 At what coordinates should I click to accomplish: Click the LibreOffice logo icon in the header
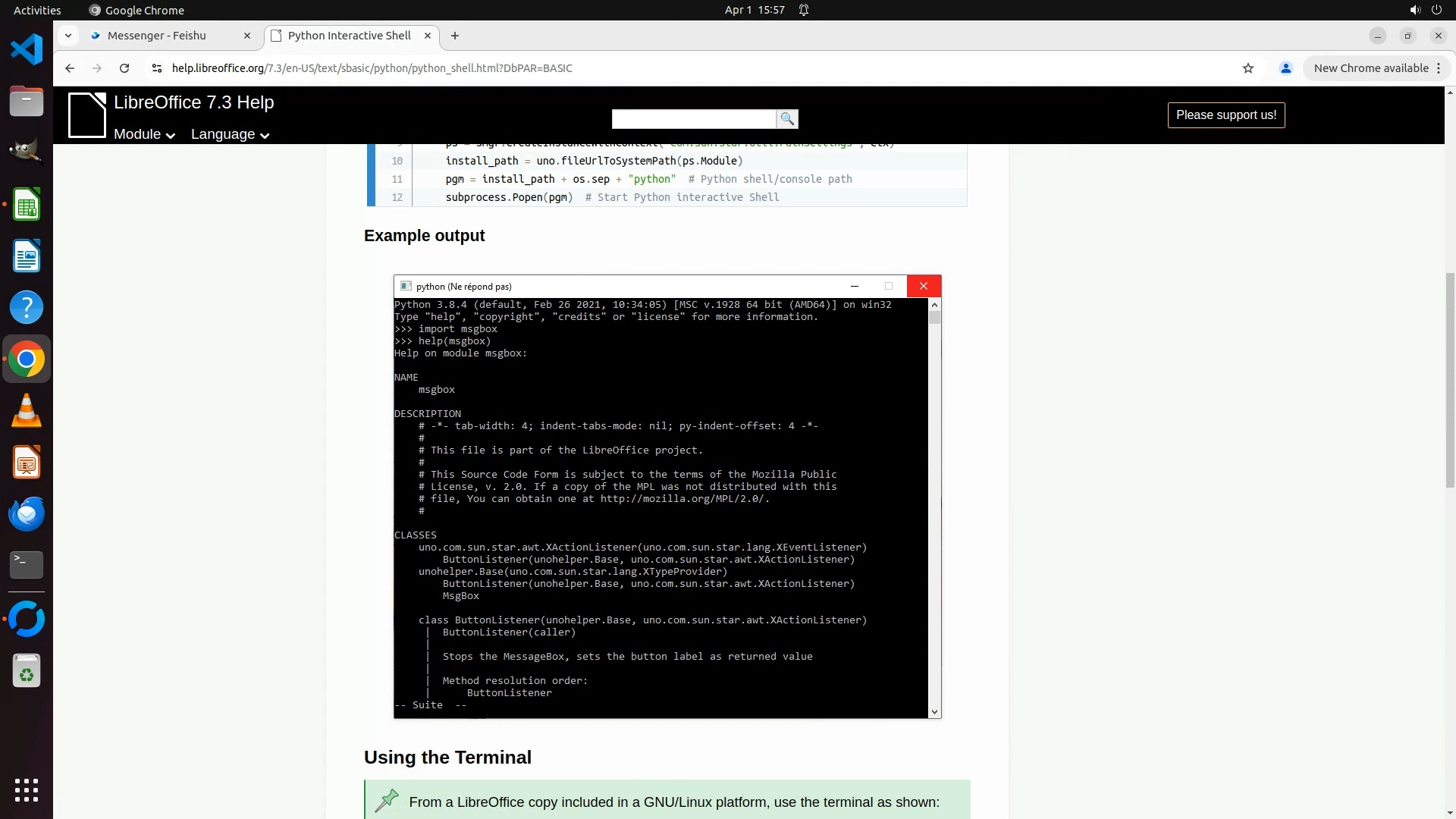[87, 115]
